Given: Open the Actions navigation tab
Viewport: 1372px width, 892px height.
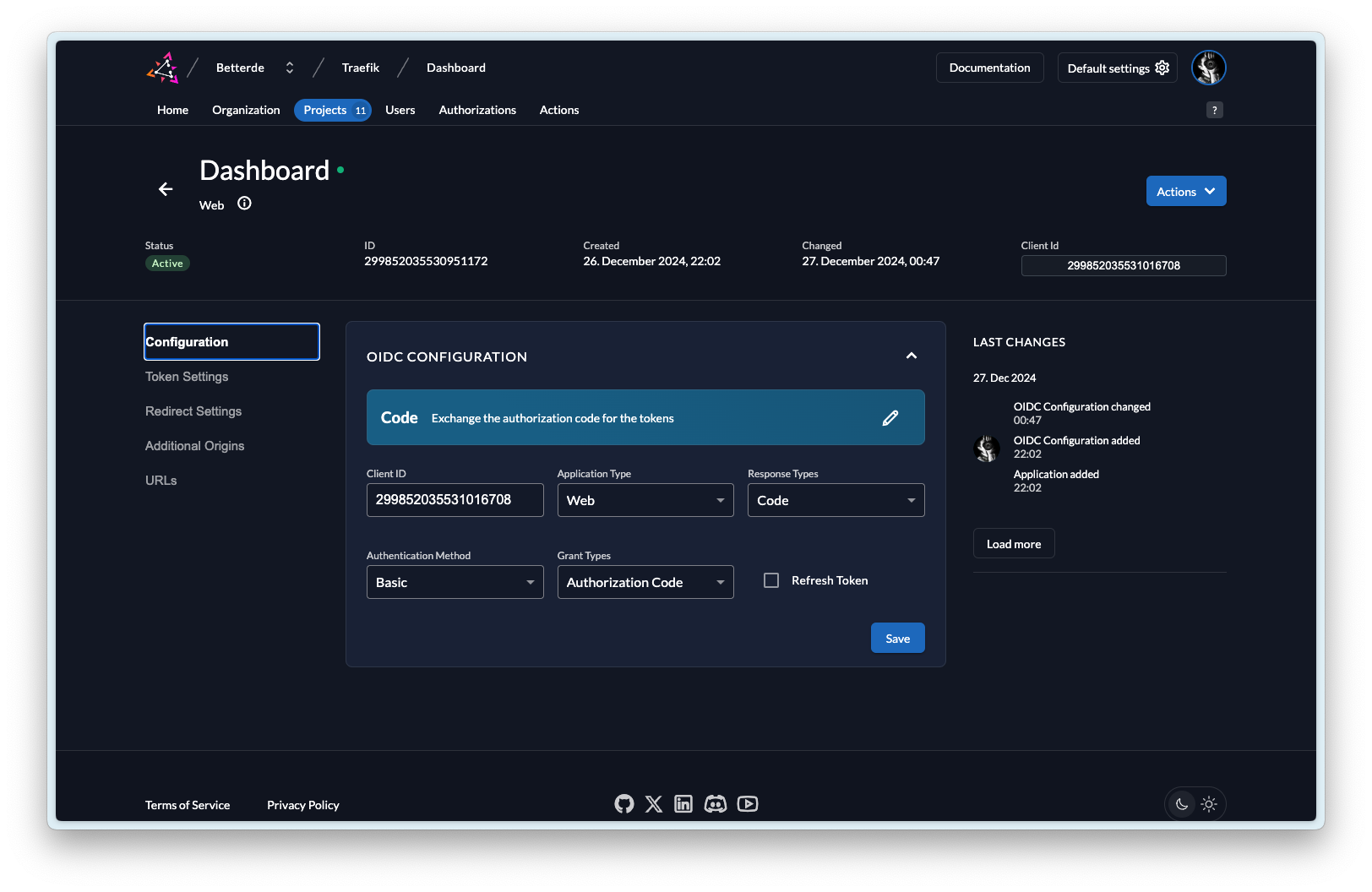Looking at the screenshot, I should (x=559, y=110).
